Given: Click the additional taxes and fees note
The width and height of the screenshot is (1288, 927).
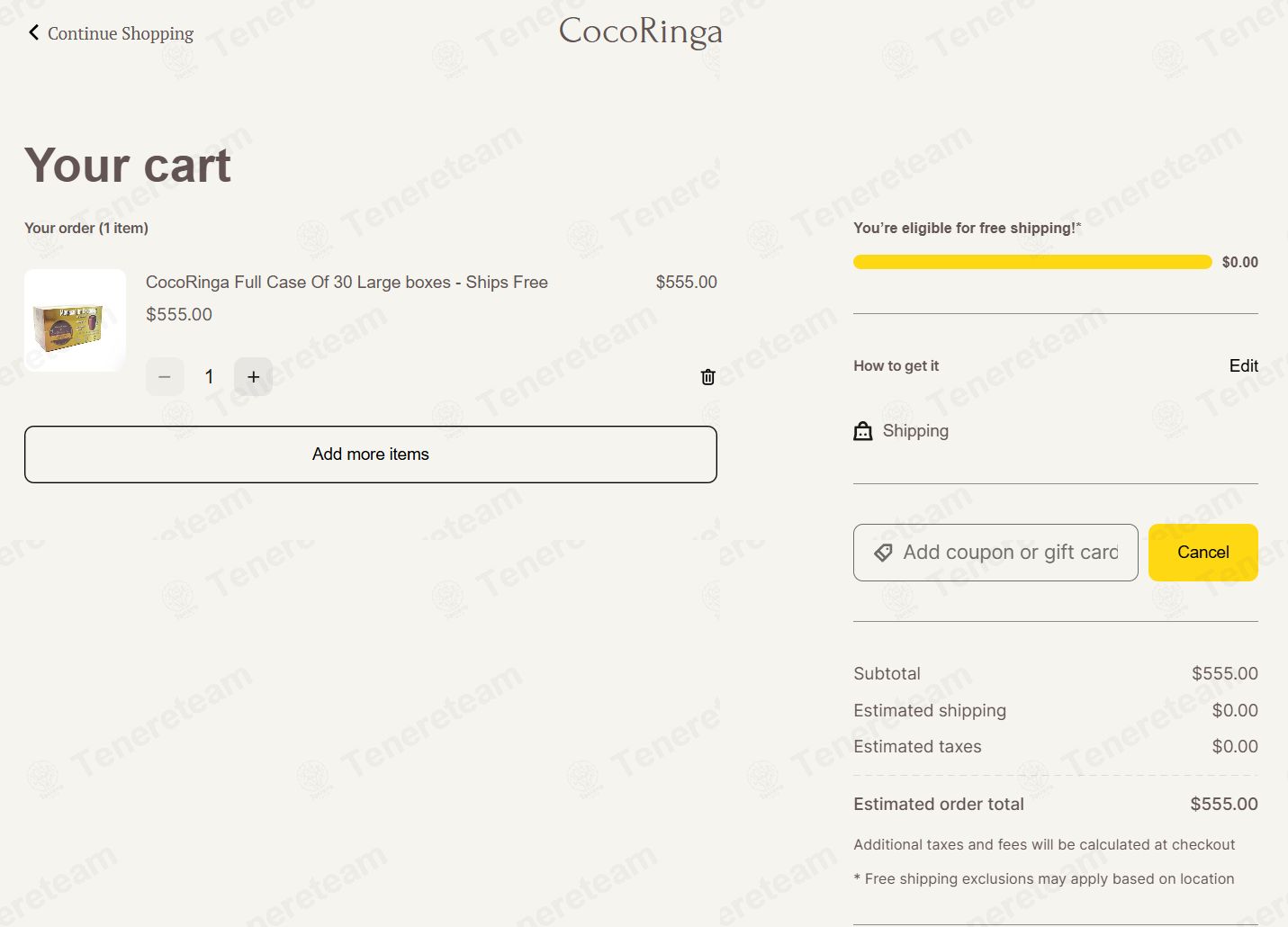Looking at the screenshot, I should [x=1044, y=844].
